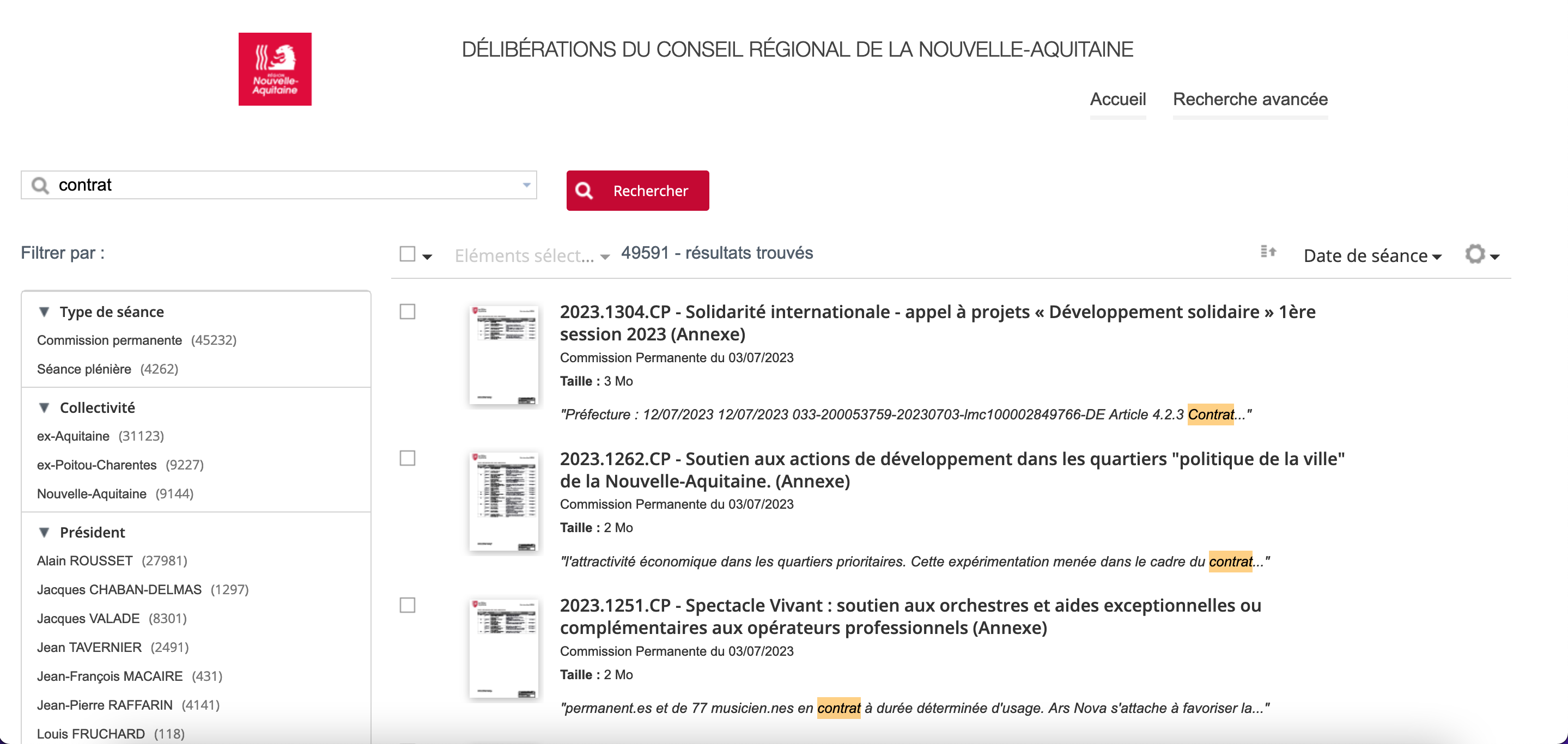The width and height of the screenshot is (1568, 744).
Task: Open thumbnail of 2023.1304.CP document
Action: point(503,355)
